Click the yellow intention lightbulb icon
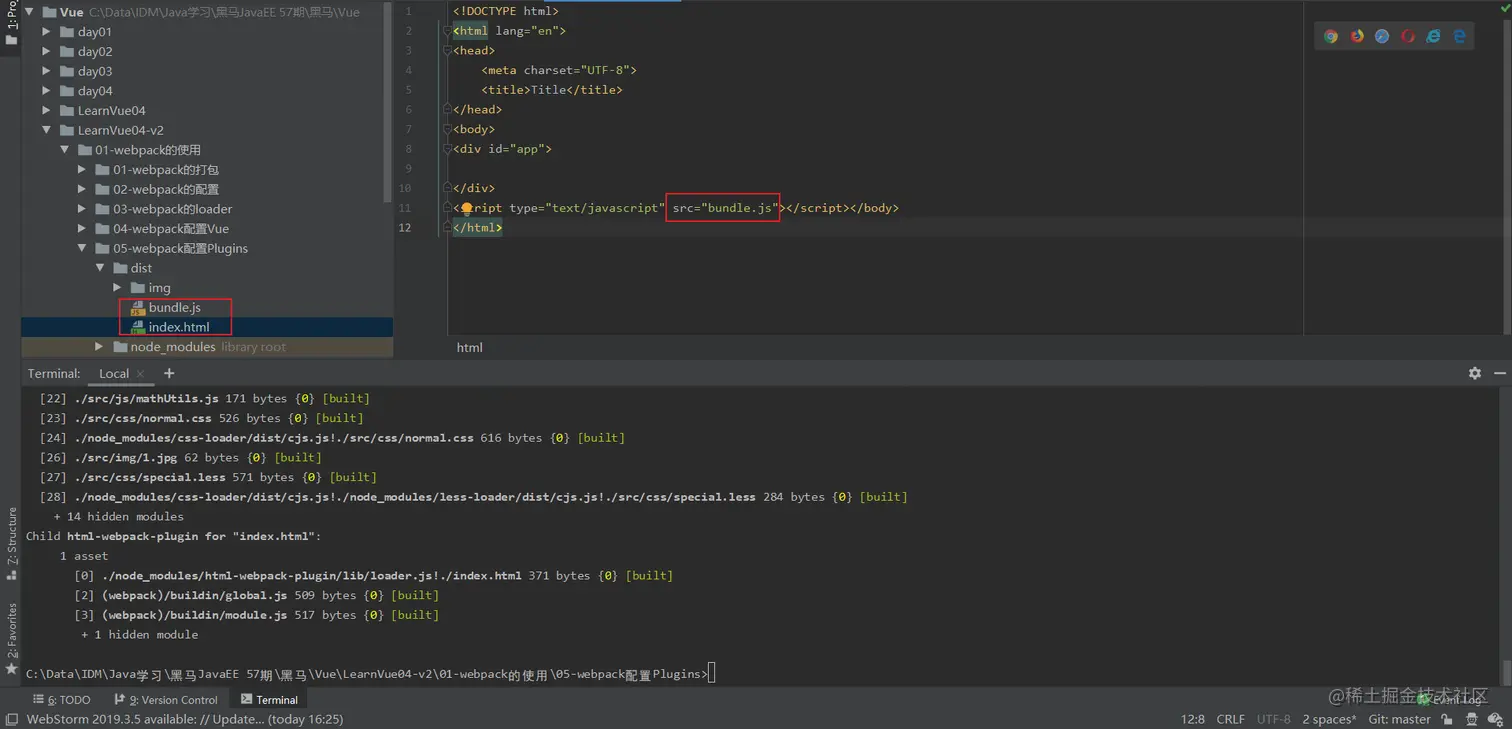Viewport: 1512px width, 729px height. point(467,208)
